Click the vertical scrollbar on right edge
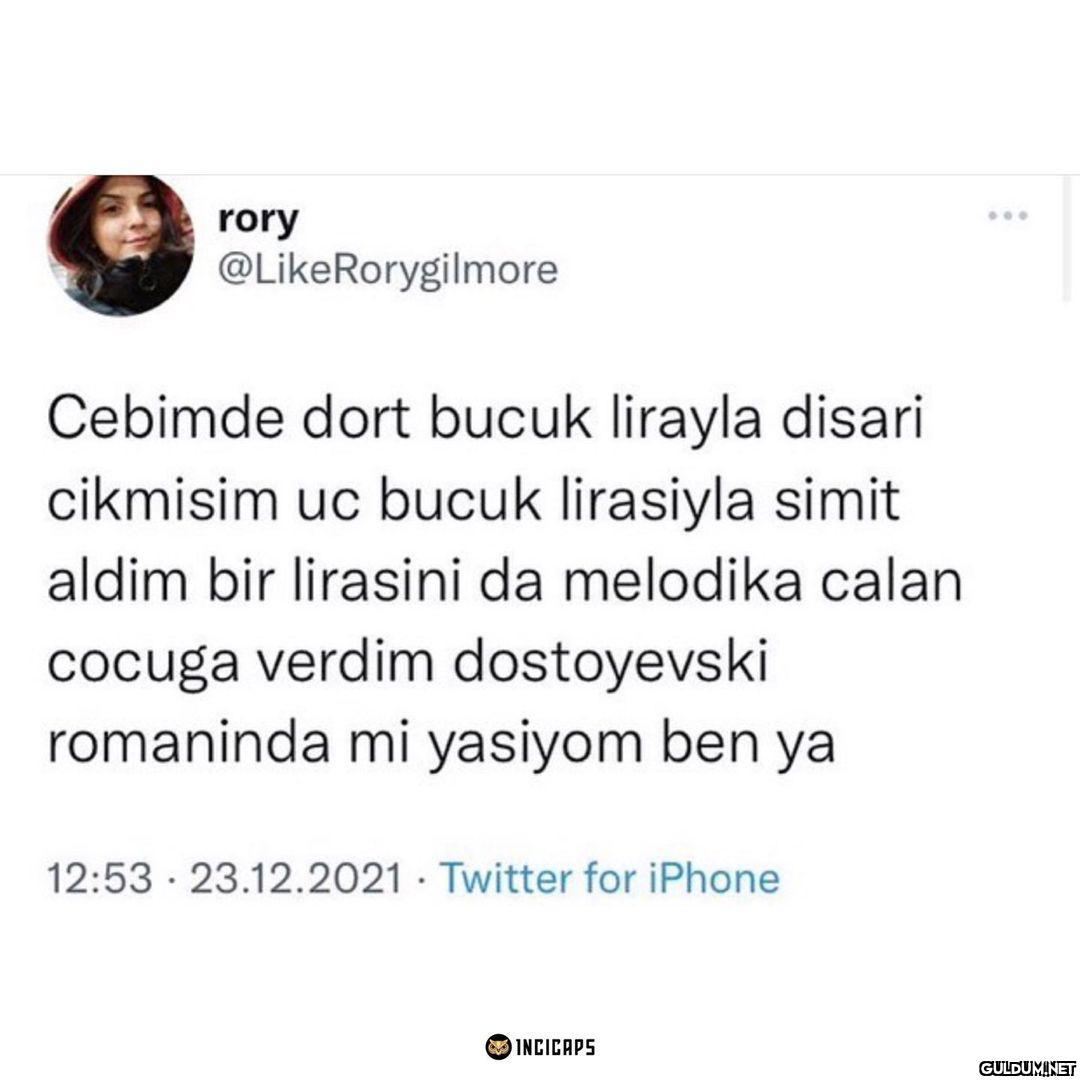The height and width of the screenshot is (1080, 1080). (x=1068, y=238)
